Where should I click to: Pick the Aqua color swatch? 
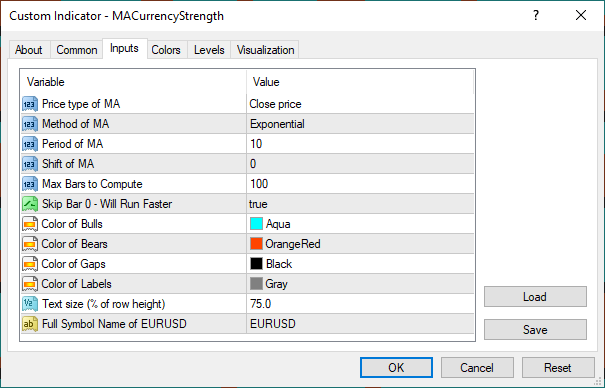pyautogui.click(x=256, y=224)
